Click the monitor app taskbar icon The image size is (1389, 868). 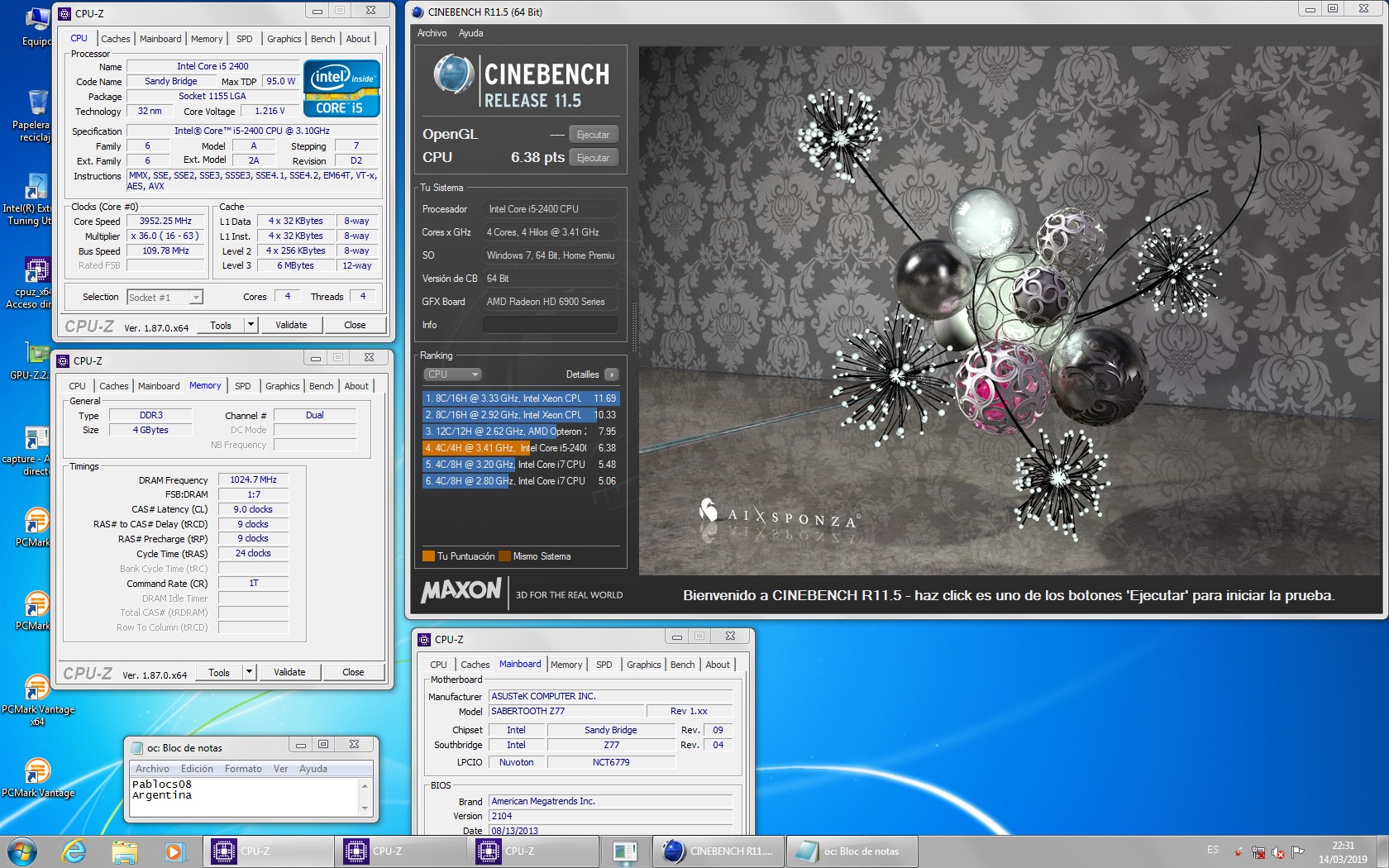pos(625,851)
